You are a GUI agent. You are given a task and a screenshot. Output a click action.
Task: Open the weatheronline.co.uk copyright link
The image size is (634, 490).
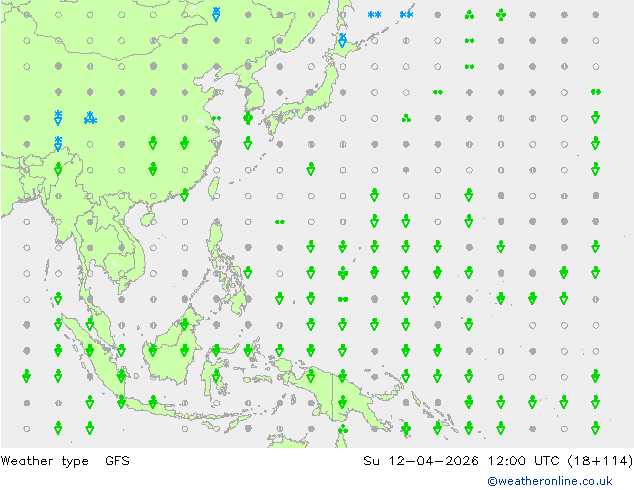tap(550, 481)
